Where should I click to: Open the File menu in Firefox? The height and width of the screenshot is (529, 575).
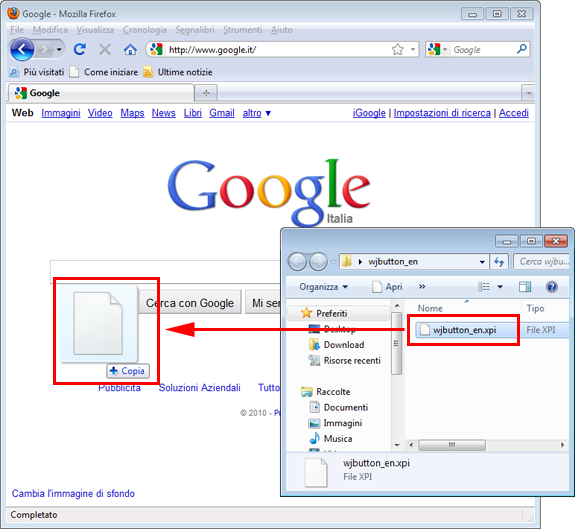tap(17, 30)
